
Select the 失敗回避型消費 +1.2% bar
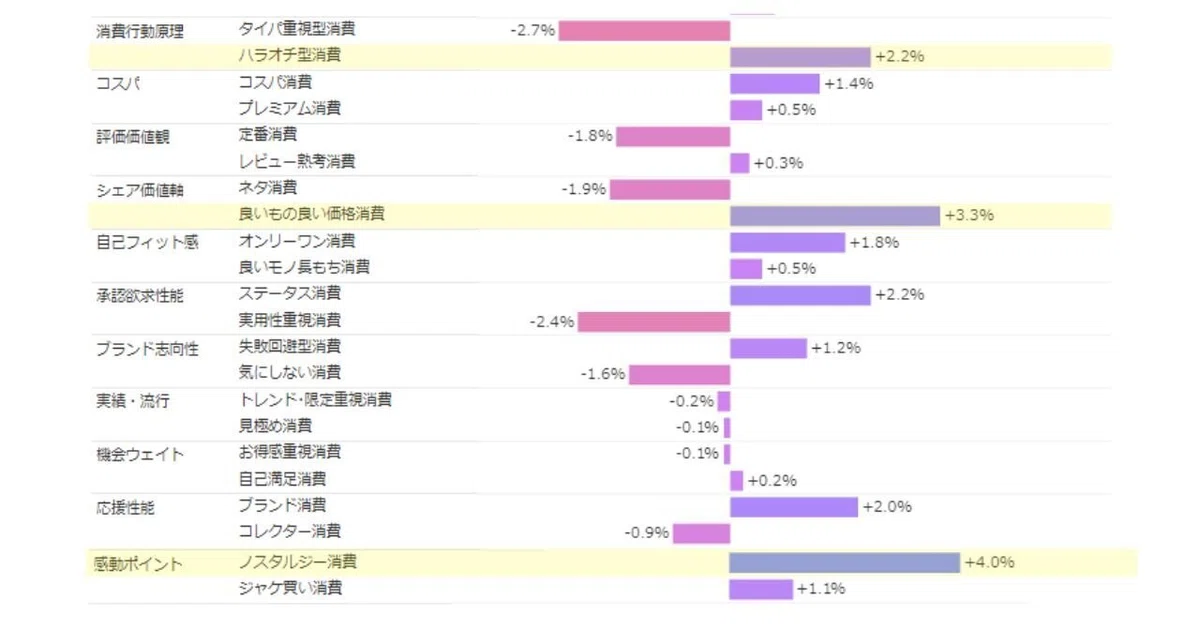[769, 348]
